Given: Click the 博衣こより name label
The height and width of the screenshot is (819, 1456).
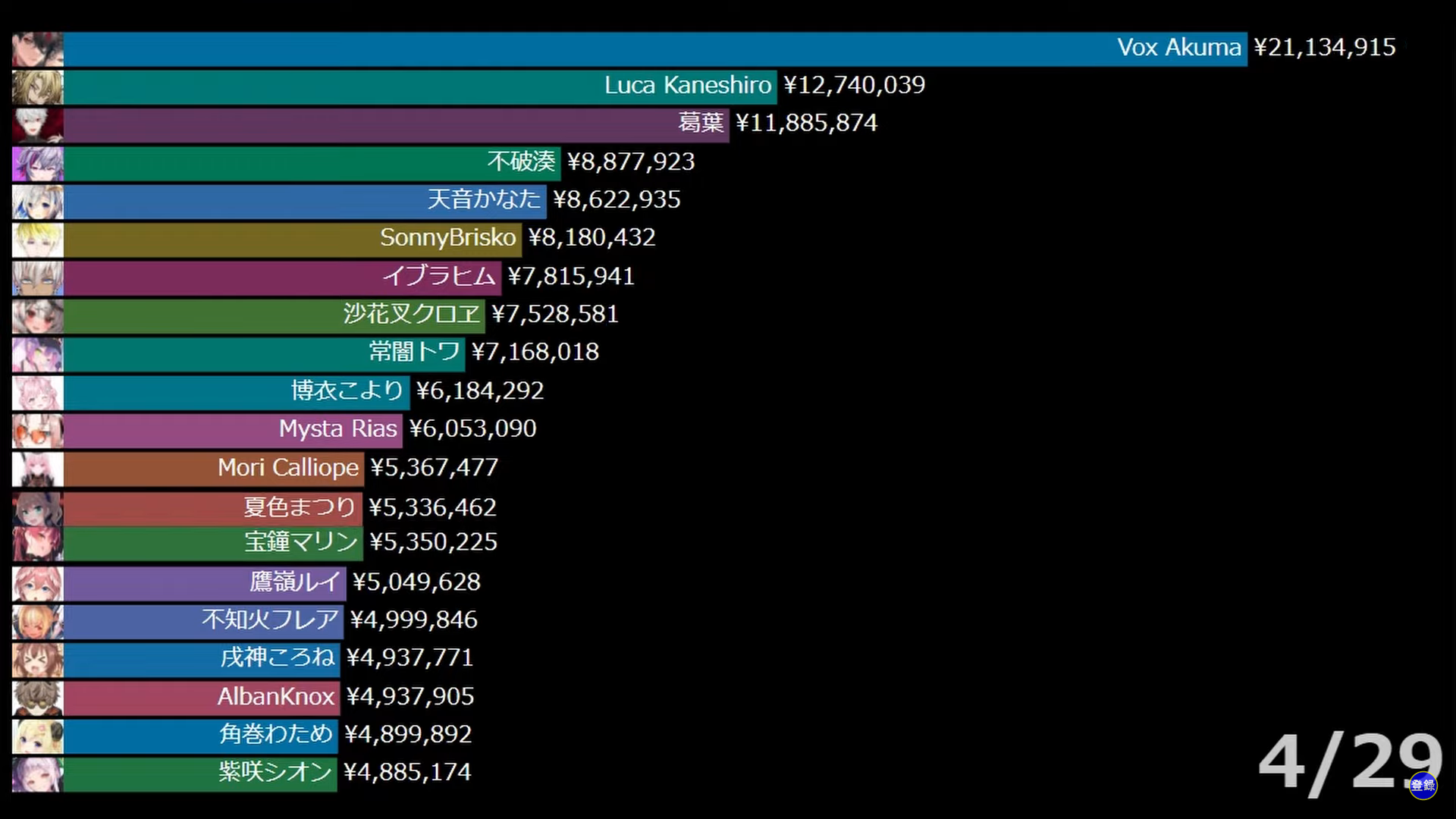Looking at the screenshot, I should tap(347, 391).
